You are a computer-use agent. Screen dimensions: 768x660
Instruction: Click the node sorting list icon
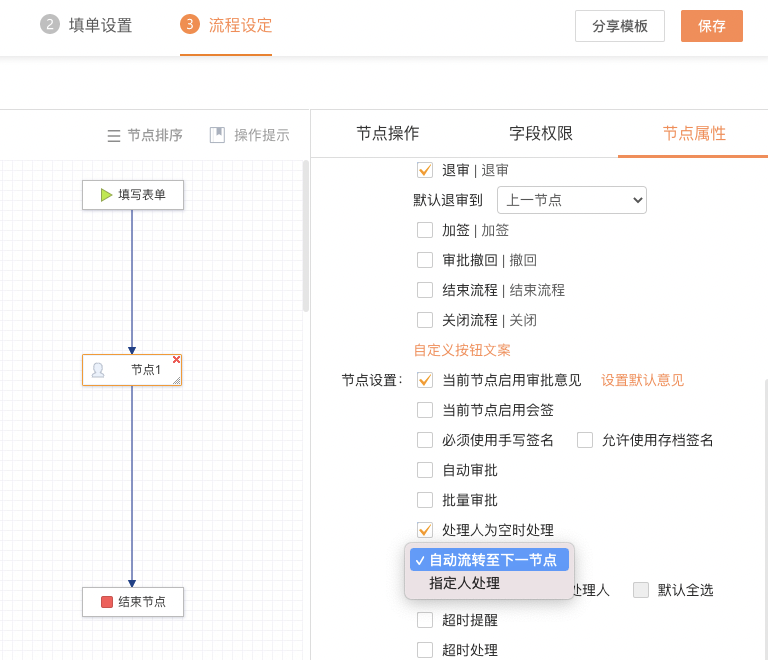pyautogui.click(x=114, y=135)
